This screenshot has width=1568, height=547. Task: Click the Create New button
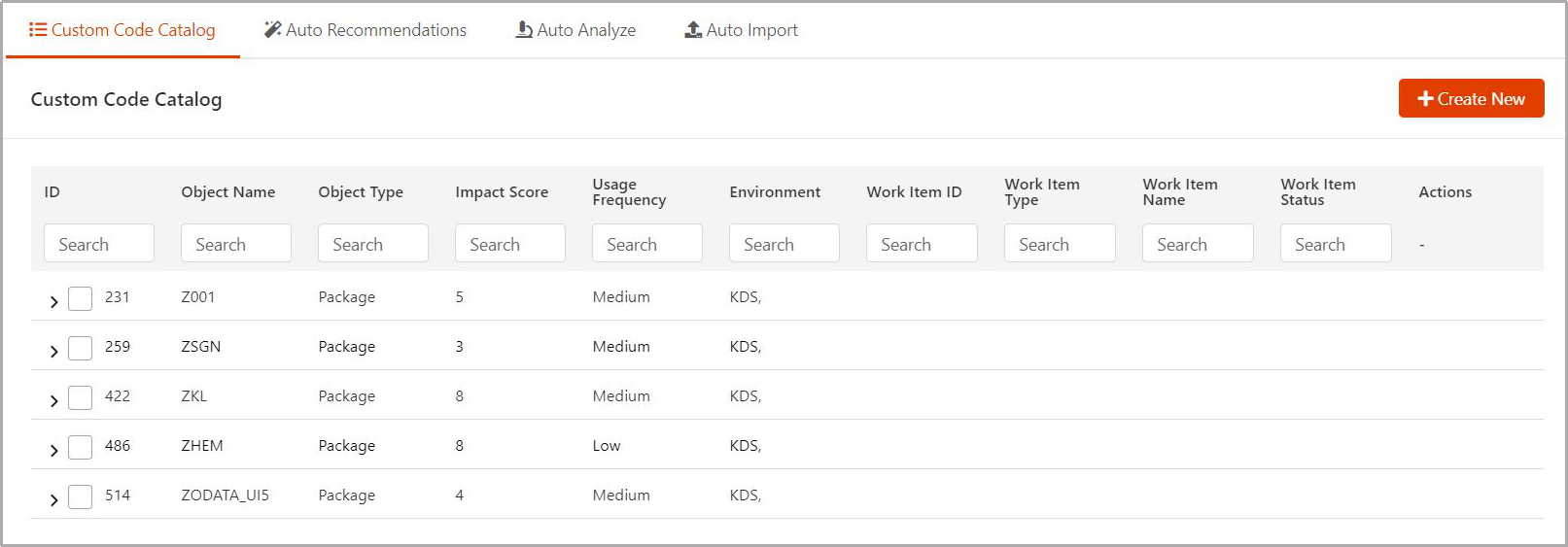(1471, 98)
